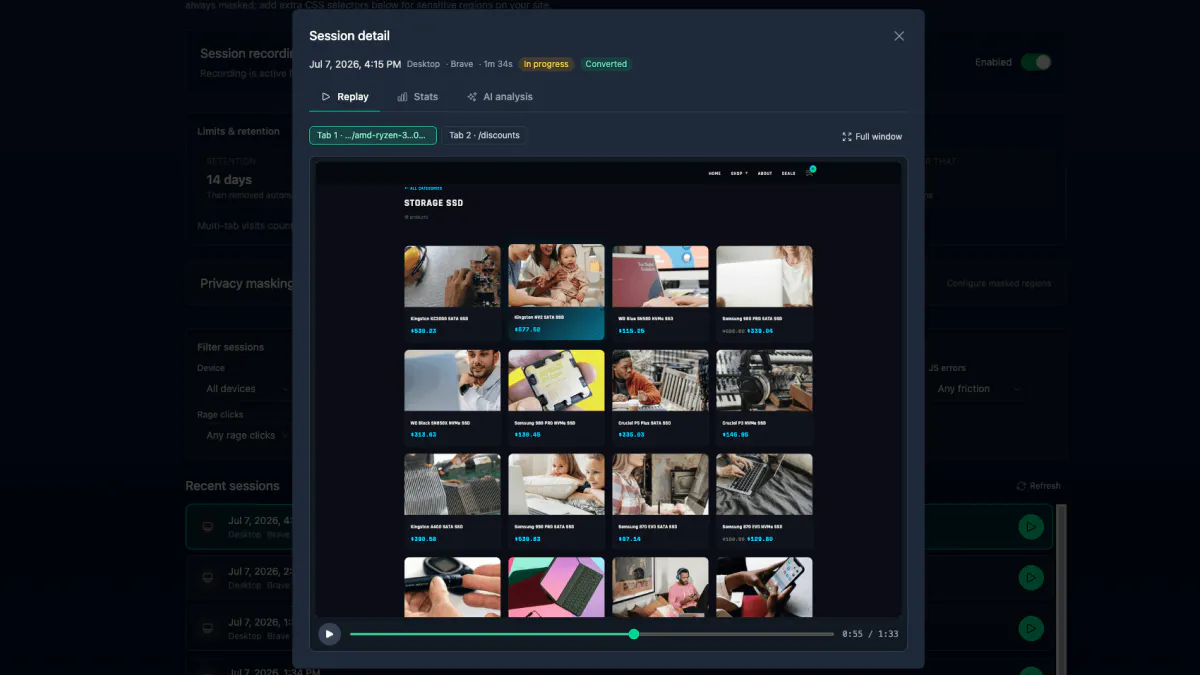Screen dimensions: 1200x675
Task: Open the Crucial P3 NVMe SSD image
Action: [764, 380]
